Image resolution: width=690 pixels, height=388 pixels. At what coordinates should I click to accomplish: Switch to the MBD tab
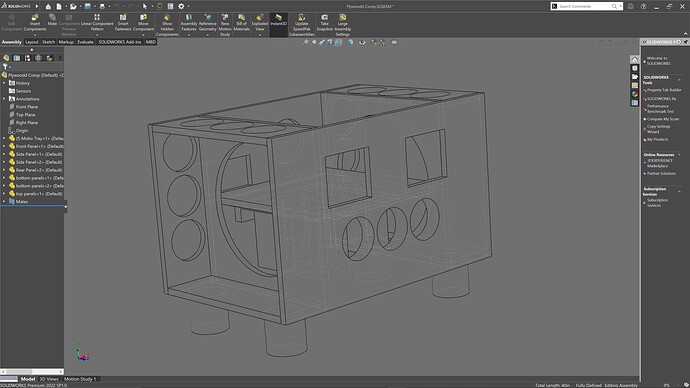point(150,42)
